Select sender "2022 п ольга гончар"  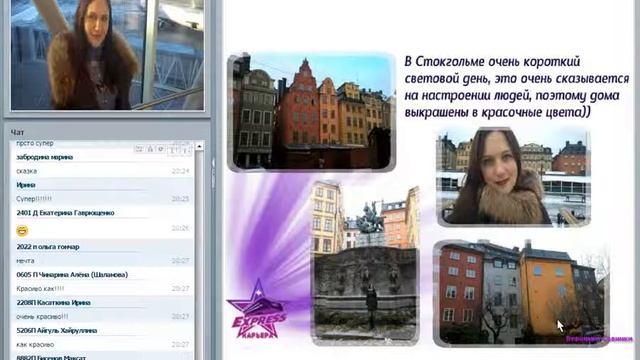point(48,247)
